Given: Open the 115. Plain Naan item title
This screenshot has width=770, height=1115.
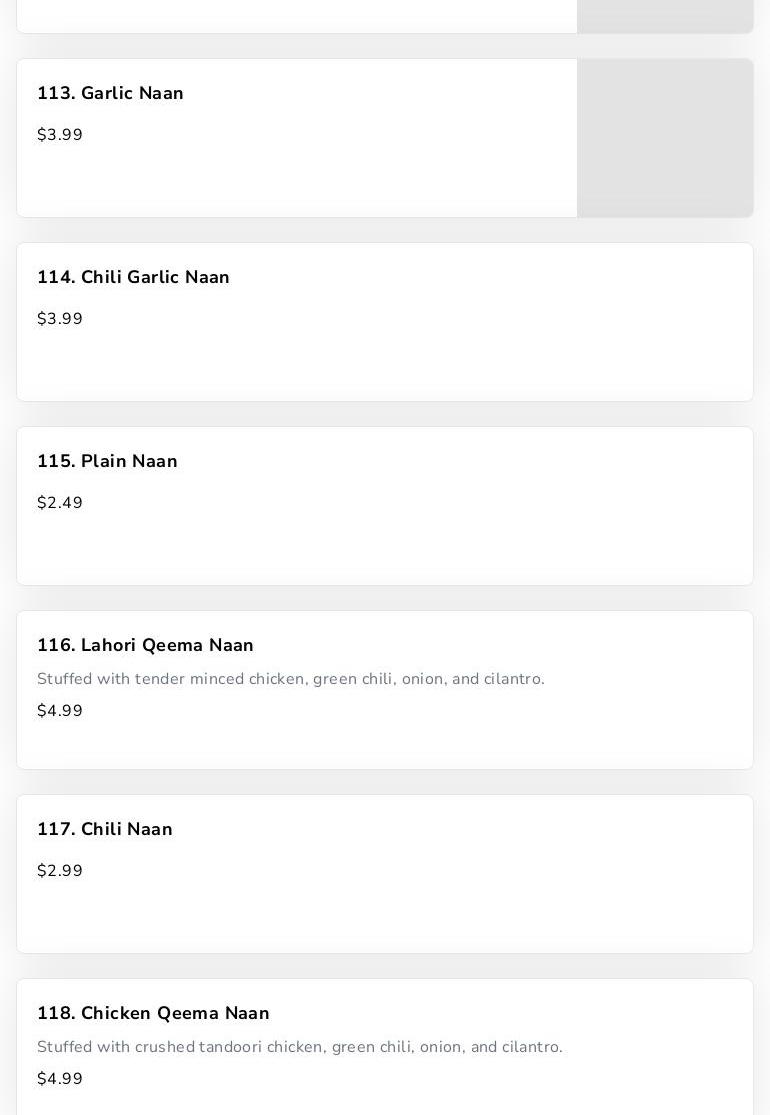Looking at the screenshot, I should [107, 461].
